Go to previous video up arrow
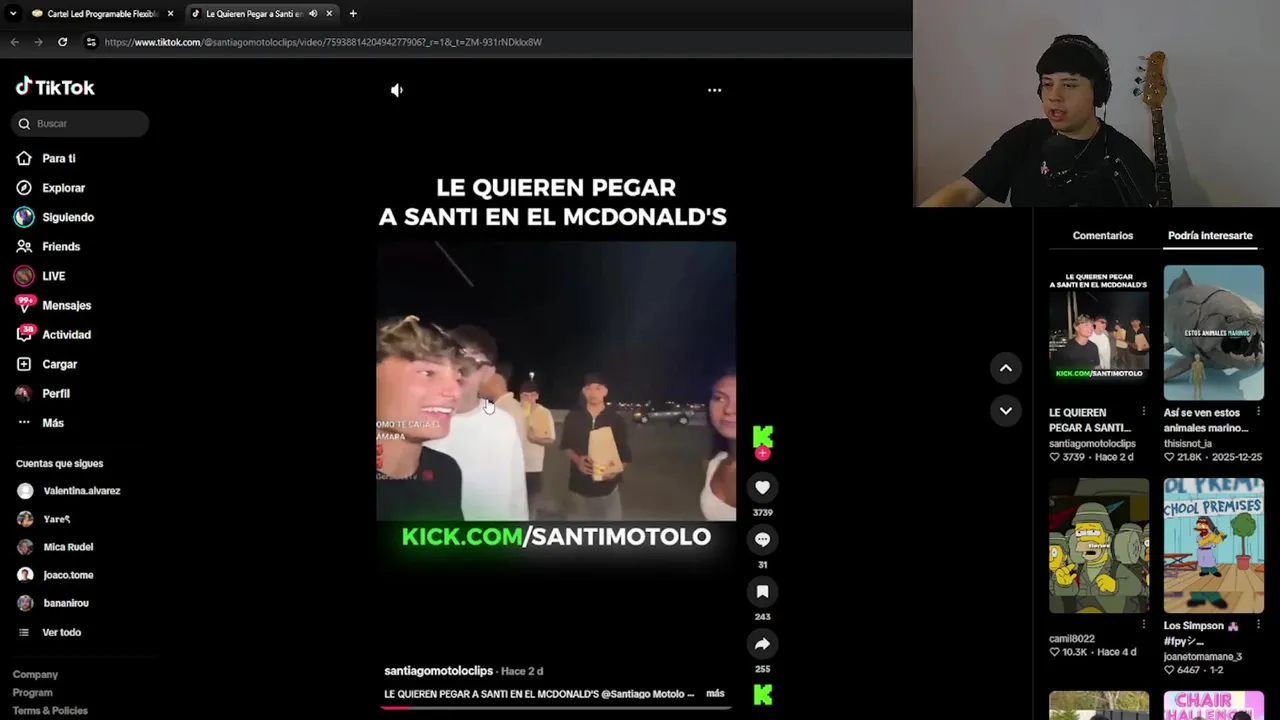1280x720 pixels. [x=1006, y=368]
